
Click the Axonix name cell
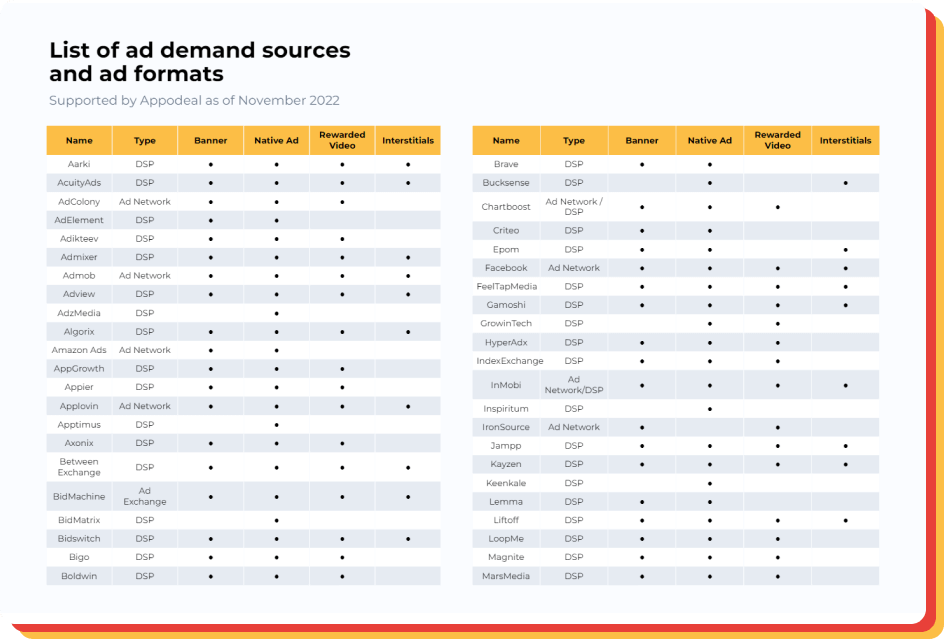point(79,443)
